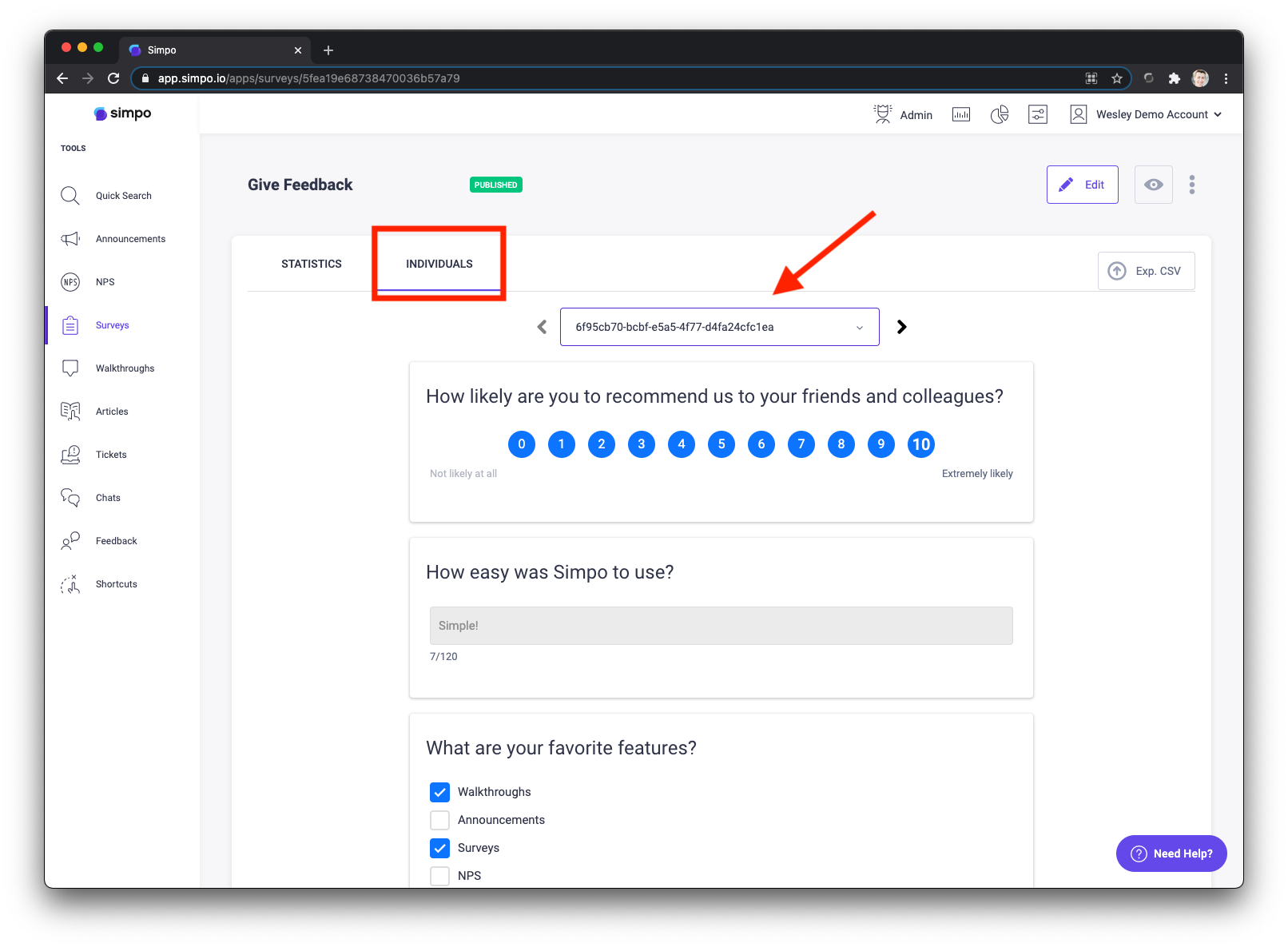Viewport: 1288px width, 947px height.
Task: Select the Simpo browser tab
Action: click(214, 50)
